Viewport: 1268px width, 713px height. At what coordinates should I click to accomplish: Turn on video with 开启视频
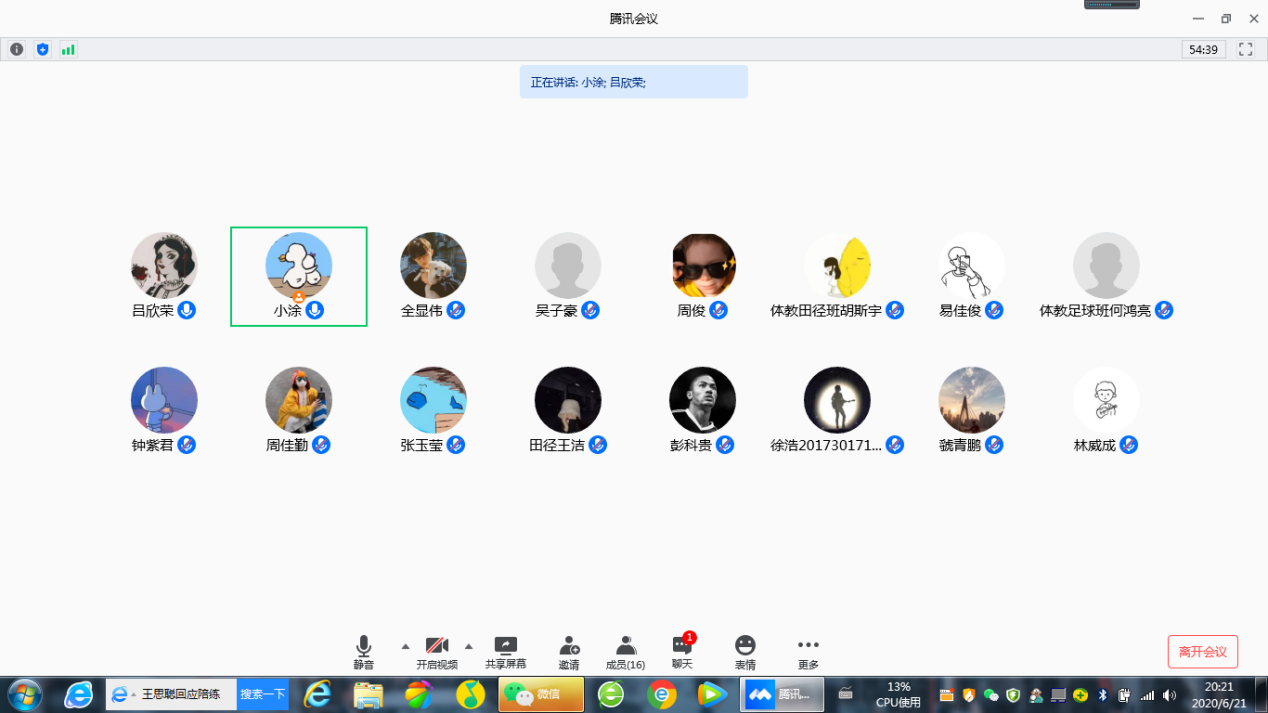pos(437,652)
